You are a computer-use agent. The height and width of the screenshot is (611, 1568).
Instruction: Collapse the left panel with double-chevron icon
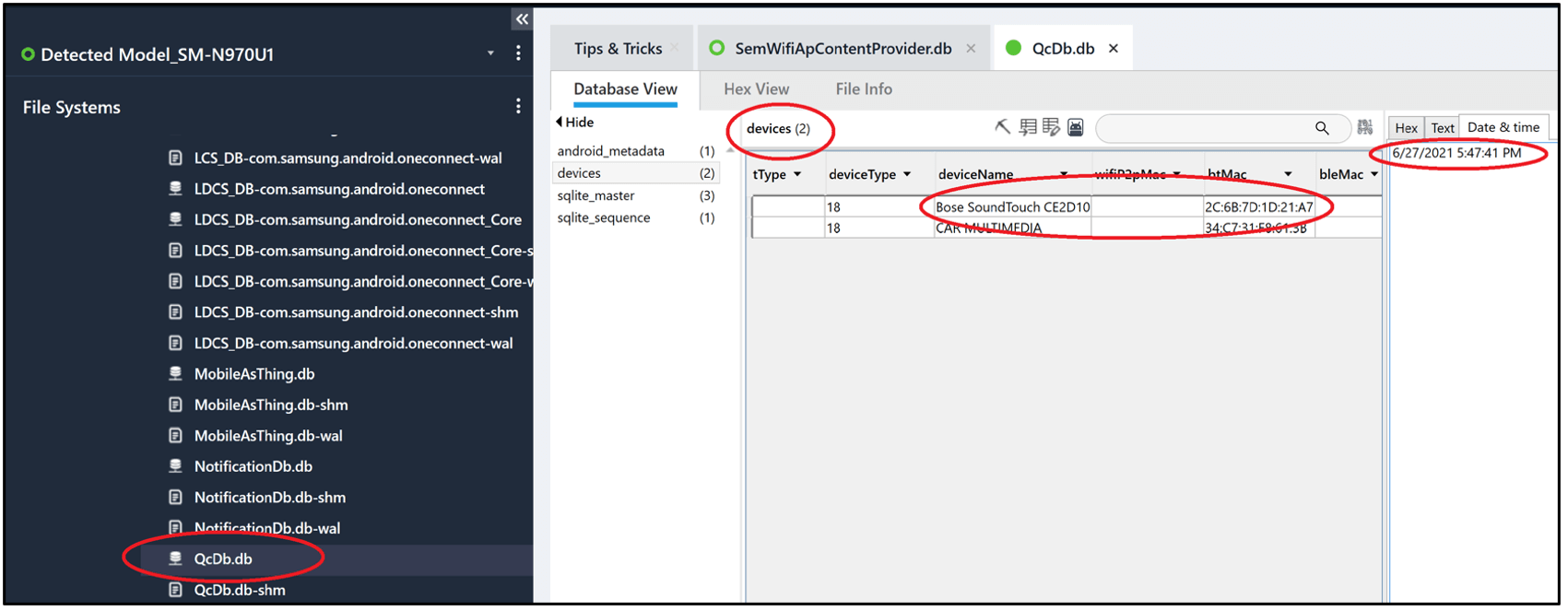[522, 19]
